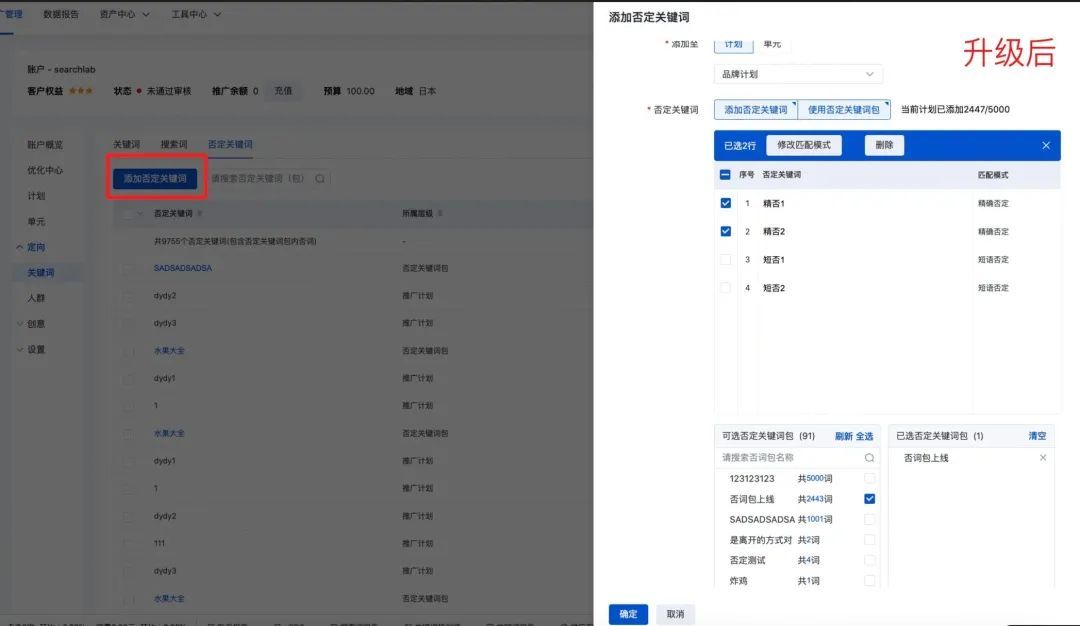Uncheck the 精否1 keyword checkbox

click(x=726, y=202)
